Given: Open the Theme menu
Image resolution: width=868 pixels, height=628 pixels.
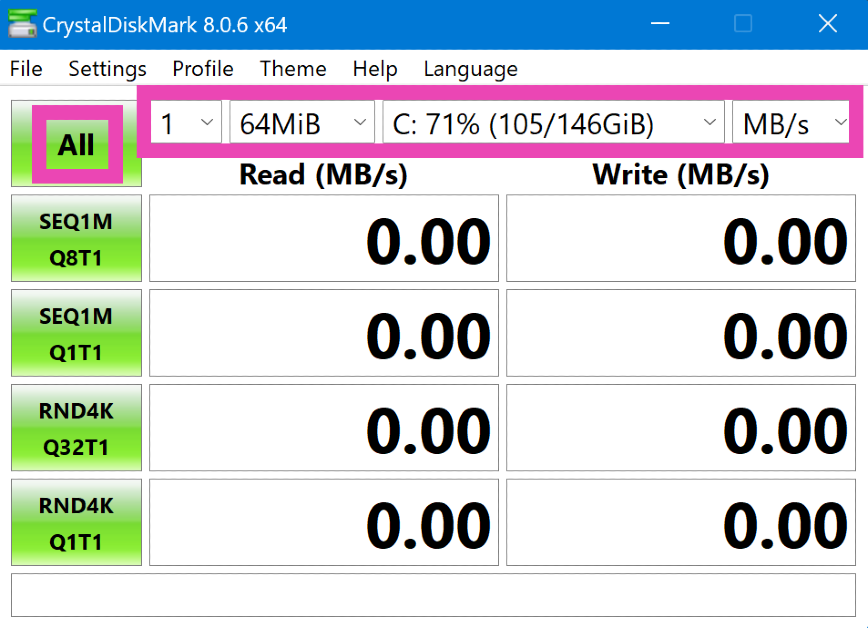Looking at the screenshot, I should coord(293,69).
